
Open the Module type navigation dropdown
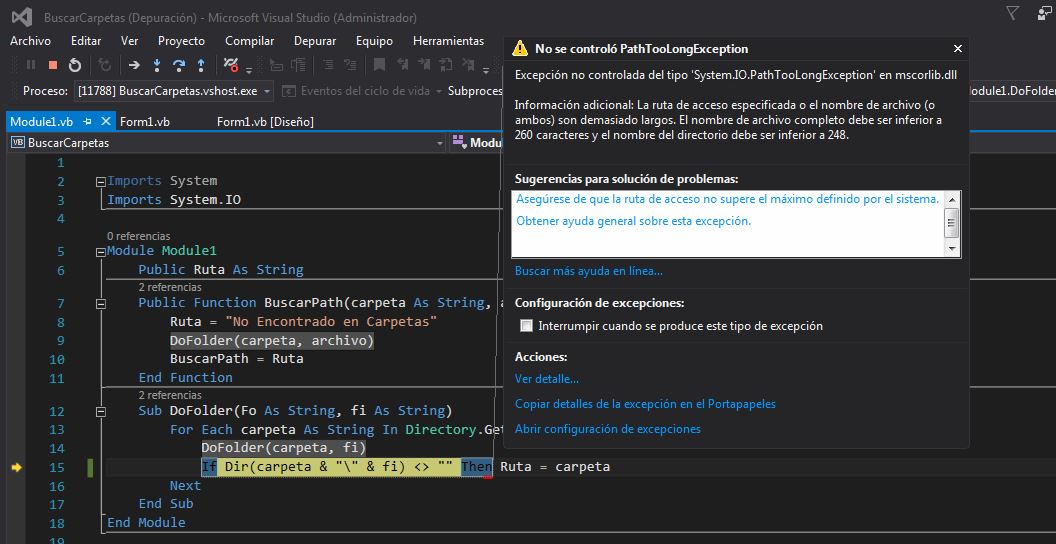tap(476, 143)
